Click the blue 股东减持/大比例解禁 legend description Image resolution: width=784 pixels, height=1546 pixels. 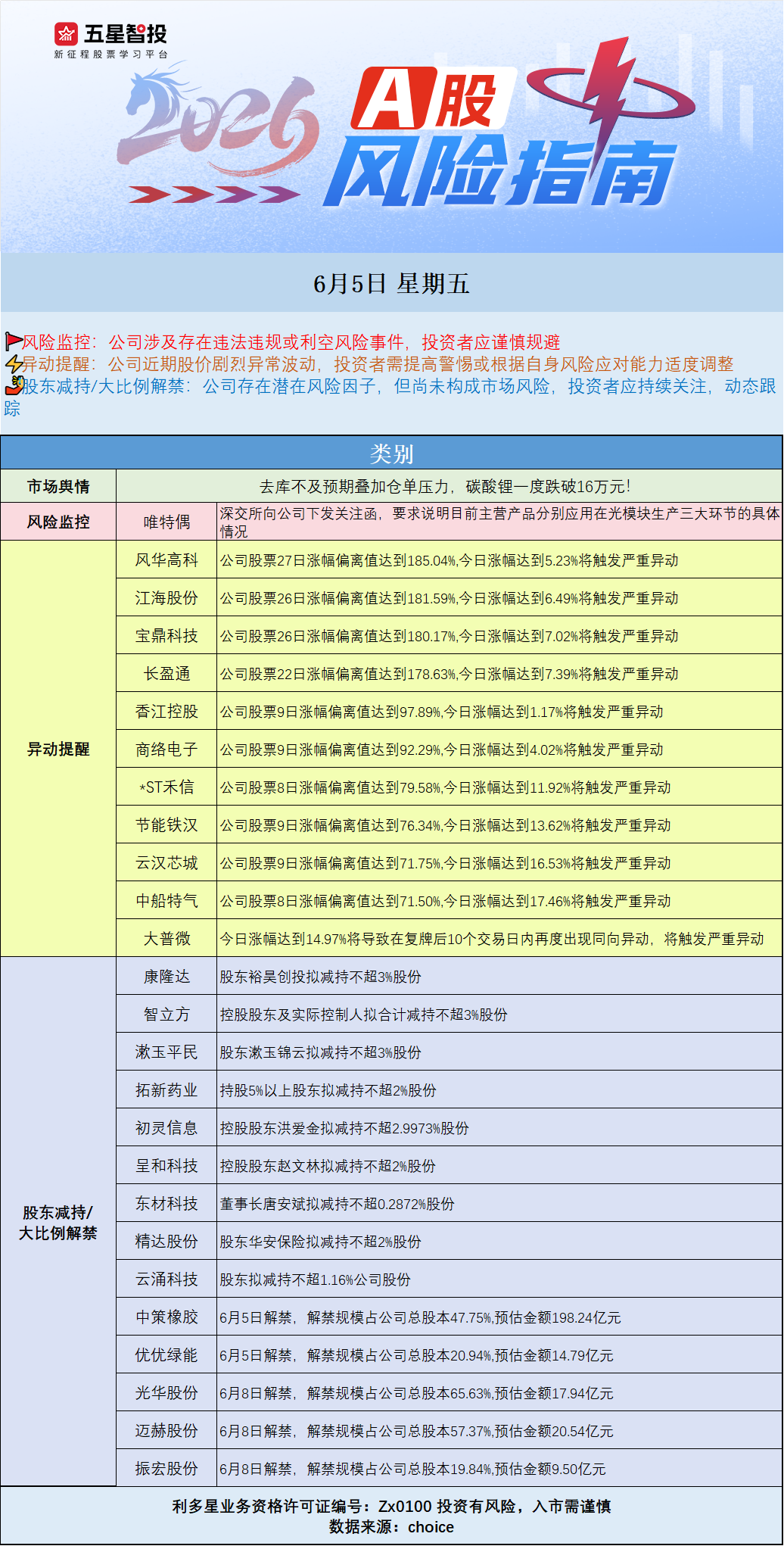[x=391, y=397]
